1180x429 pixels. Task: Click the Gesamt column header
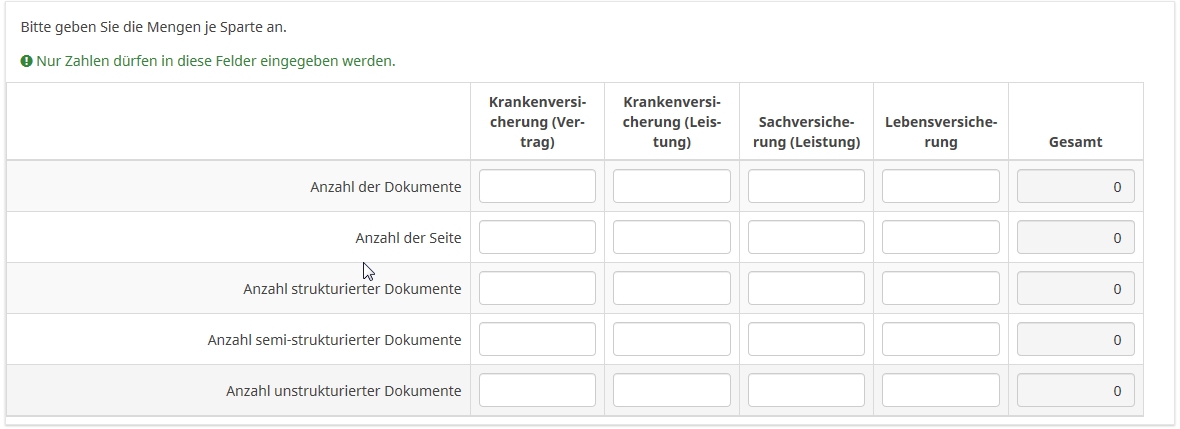pyautogui.click(x=1075, y=142)
